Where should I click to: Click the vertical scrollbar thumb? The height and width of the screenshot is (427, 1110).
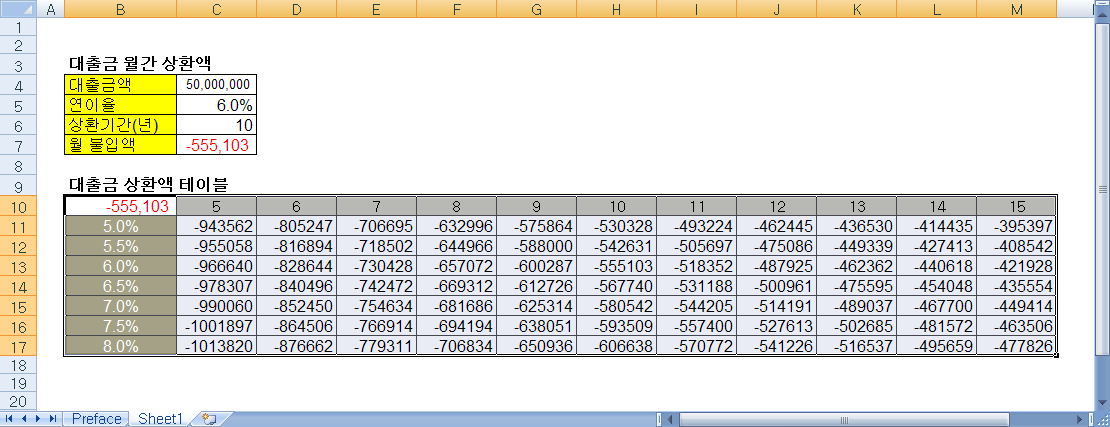tap(1102, 190)
